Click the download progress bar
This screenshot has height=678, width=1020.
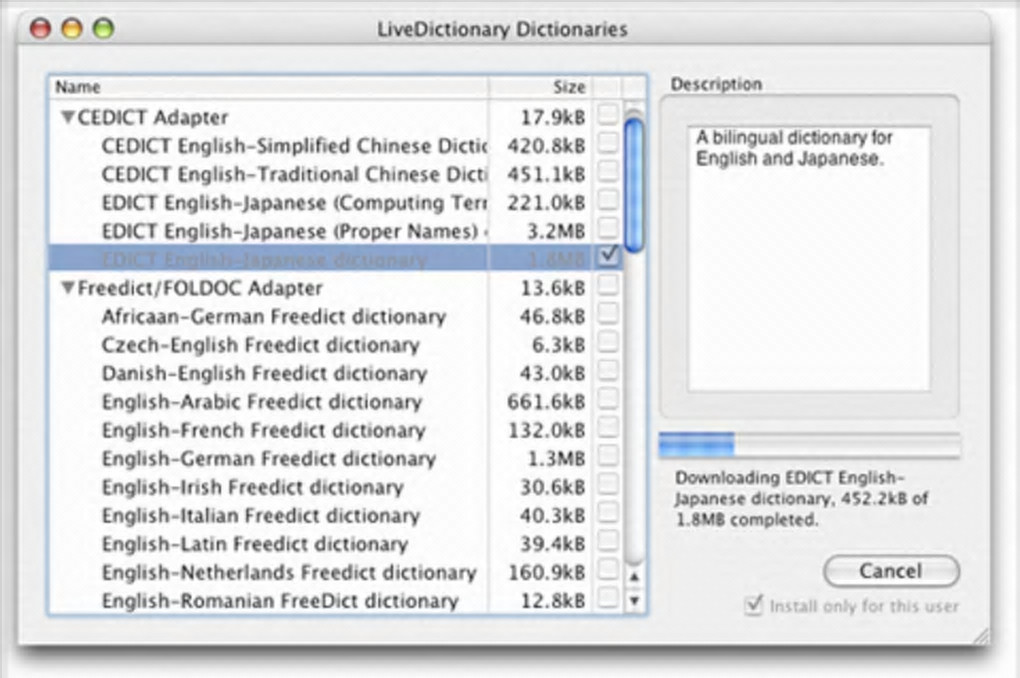click(809, 446)
